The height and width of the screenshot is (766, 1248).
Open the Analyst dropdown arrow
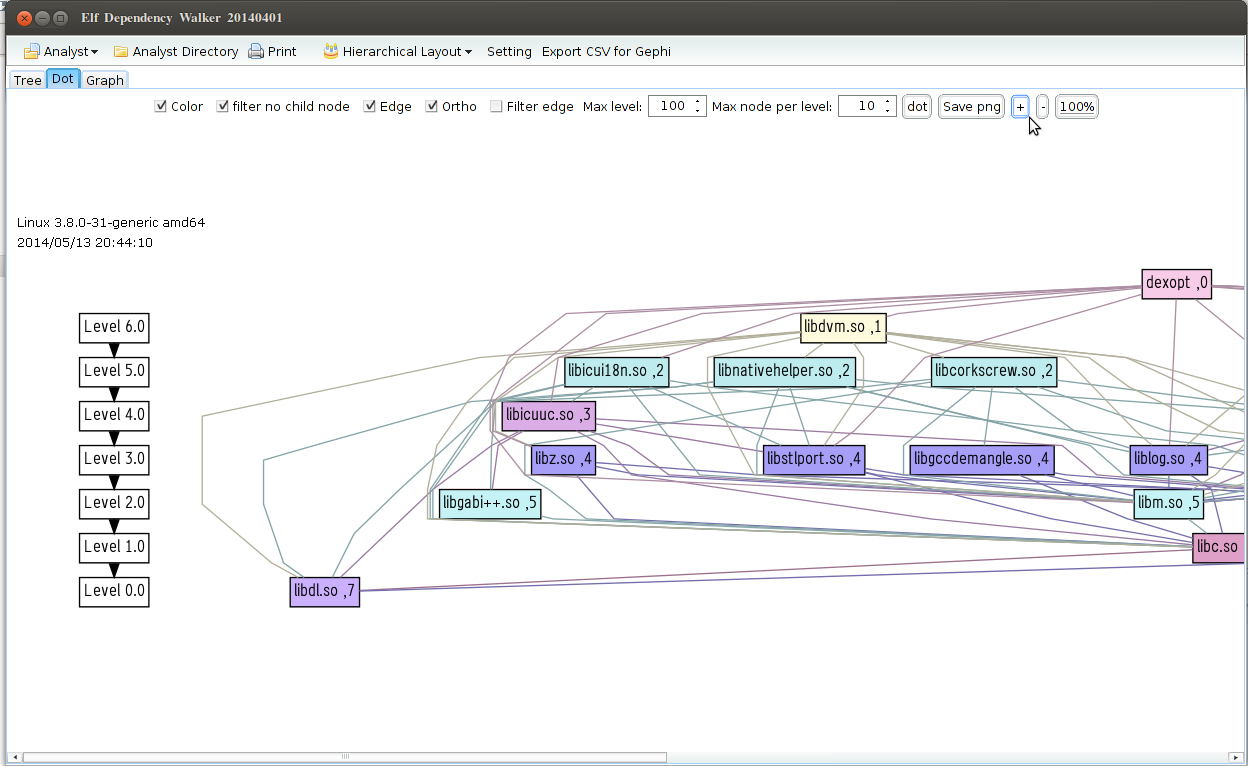pyautogui.click(x=94, y=52)
